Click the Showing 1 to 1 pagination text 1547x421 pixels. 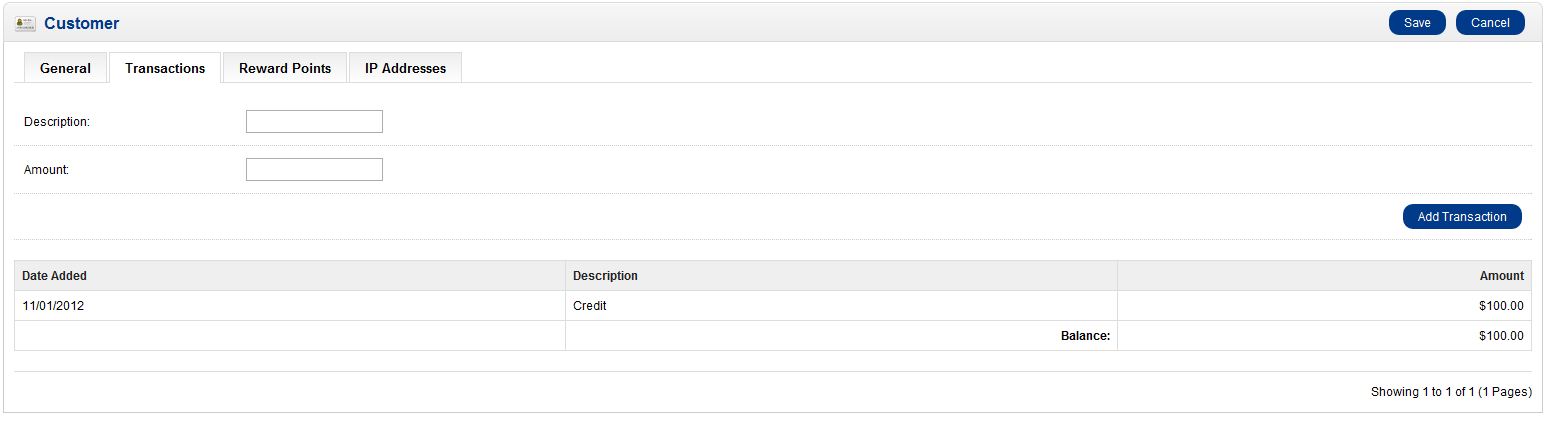pyautogui.click(x=1450, y=392)
